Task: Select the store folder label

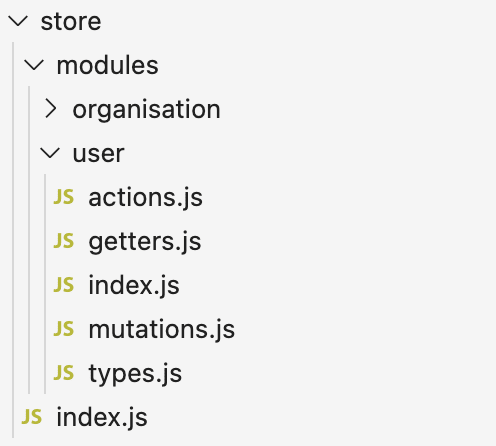Action: pos(71,22)
